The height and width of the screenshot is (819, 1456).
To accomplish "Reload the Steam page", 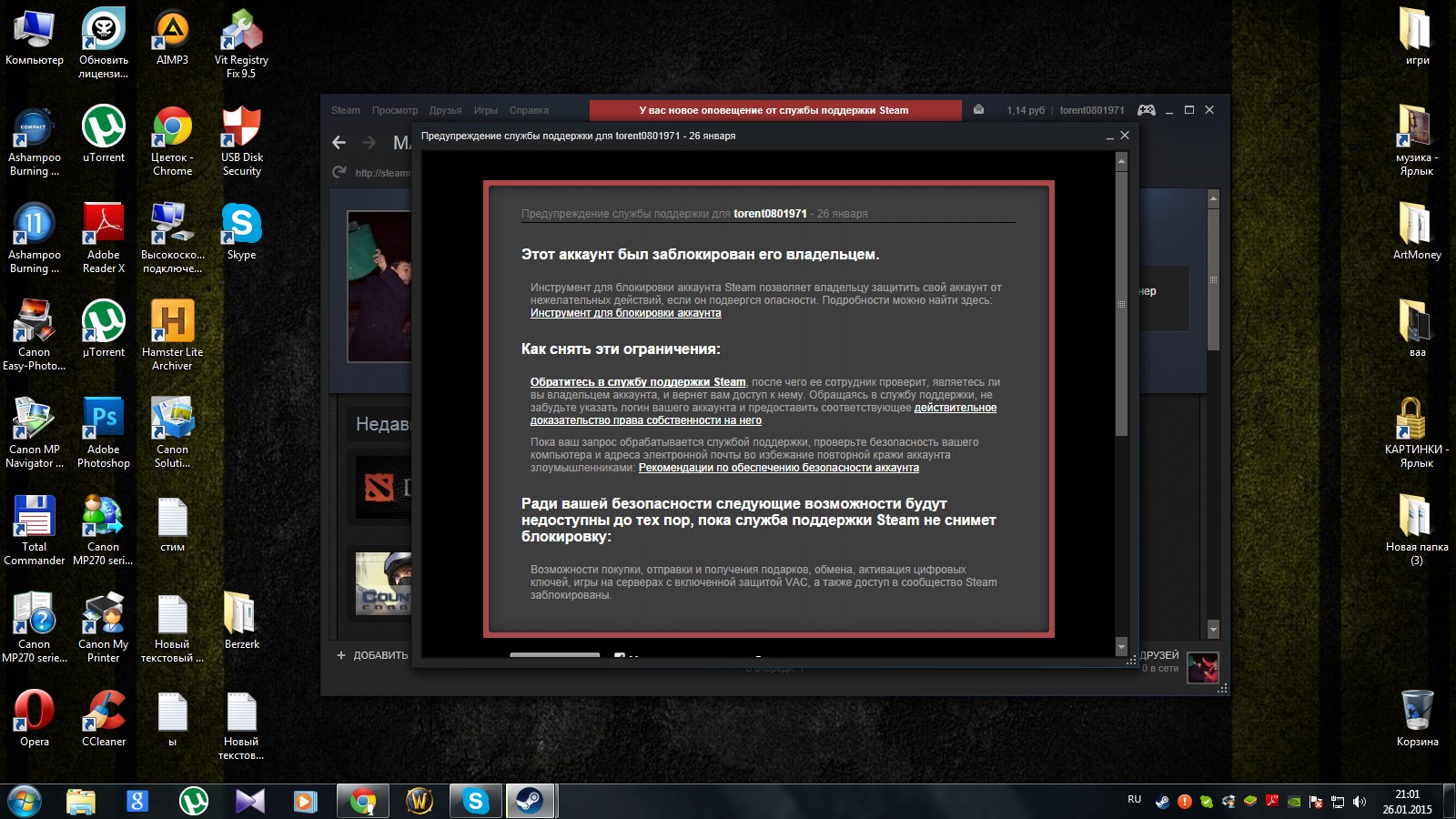I will click(x=339, y=172).
